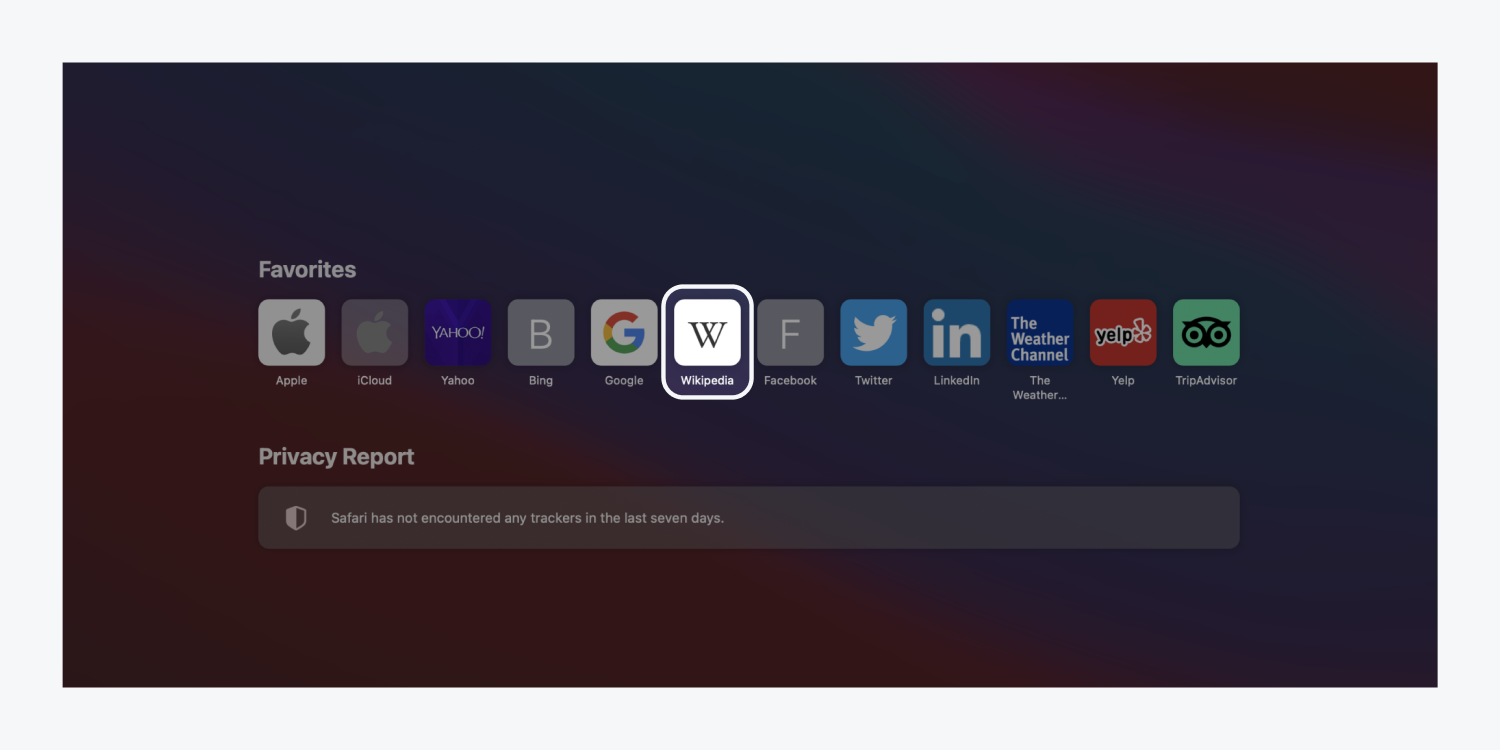Click the Favorites heading

click(307, 269)
